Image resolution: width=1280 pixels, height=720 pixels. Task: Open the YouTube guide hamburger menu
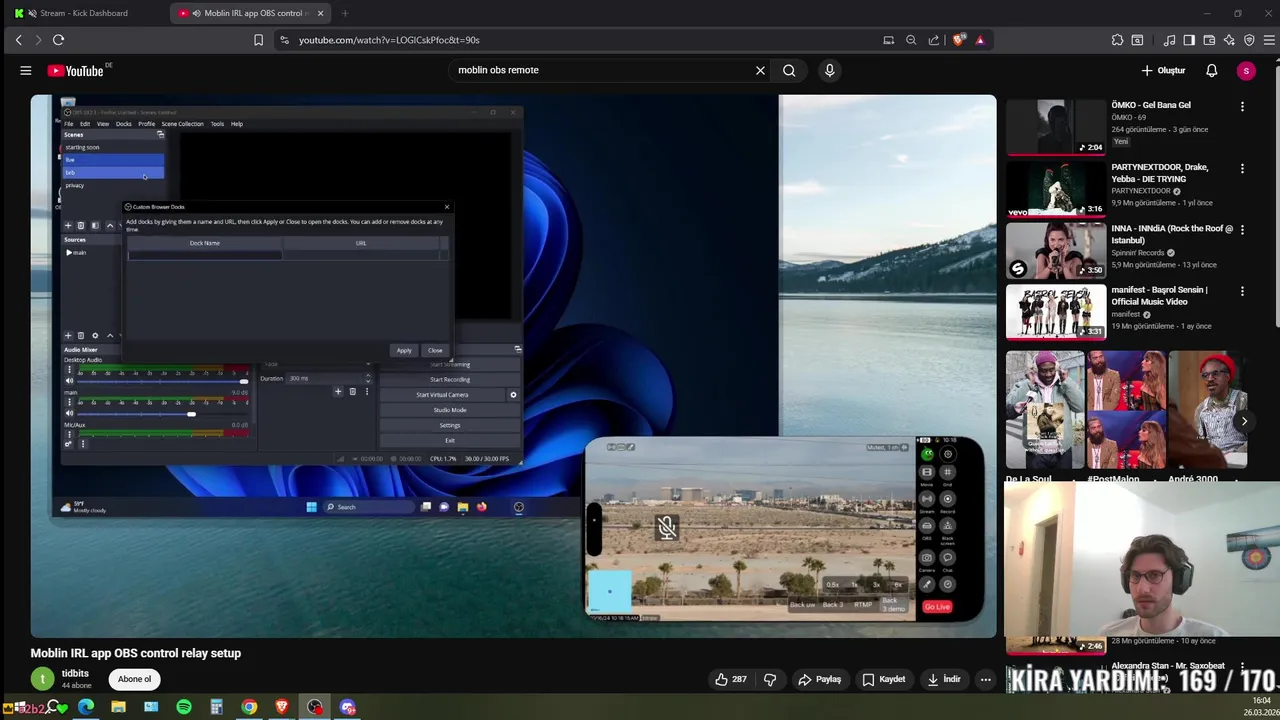point(26,70)
